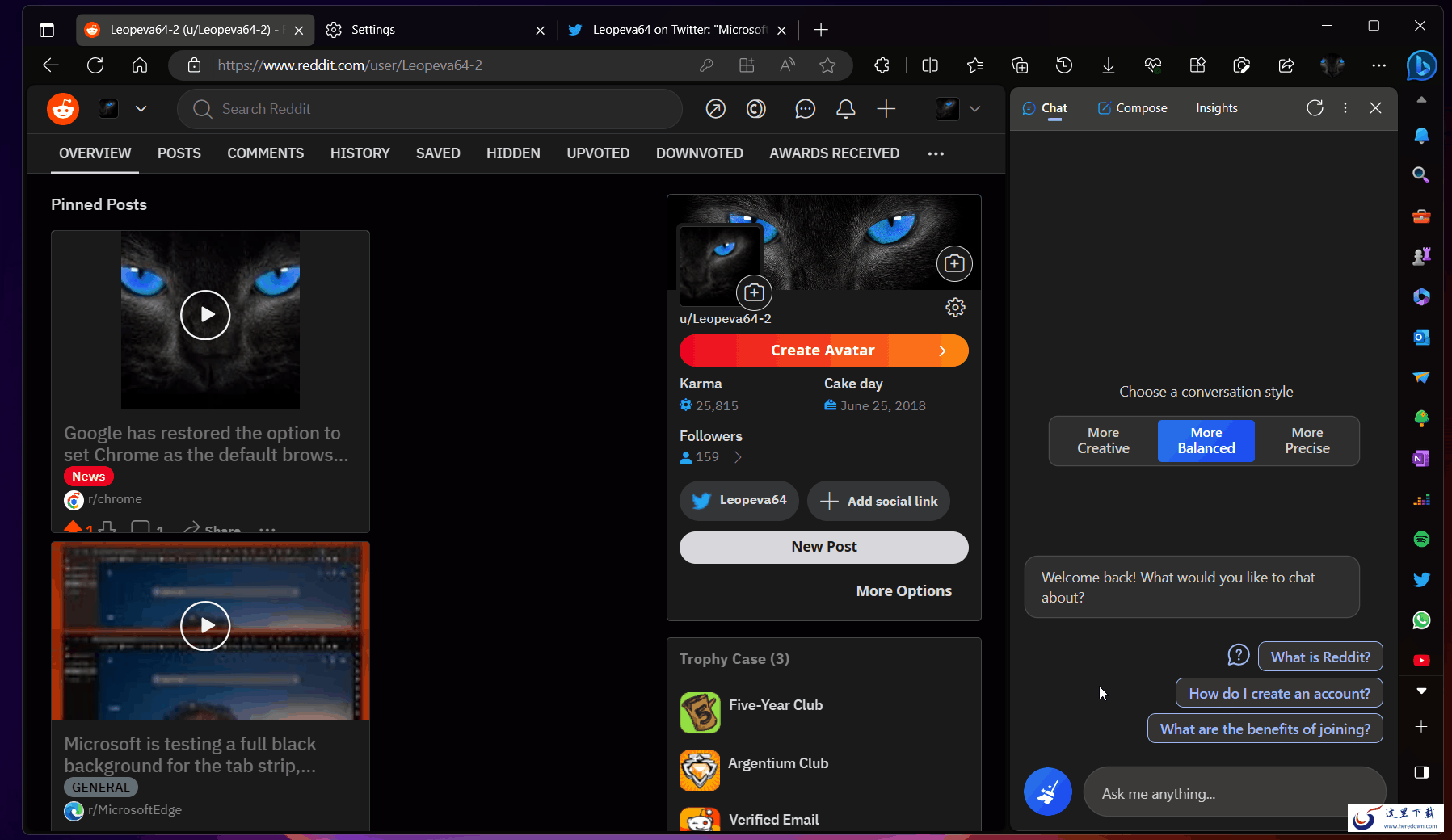Open WhatsApp in Edge sidebar
This screenshot has width=1452, height=840.
(x=1421, y=619)
